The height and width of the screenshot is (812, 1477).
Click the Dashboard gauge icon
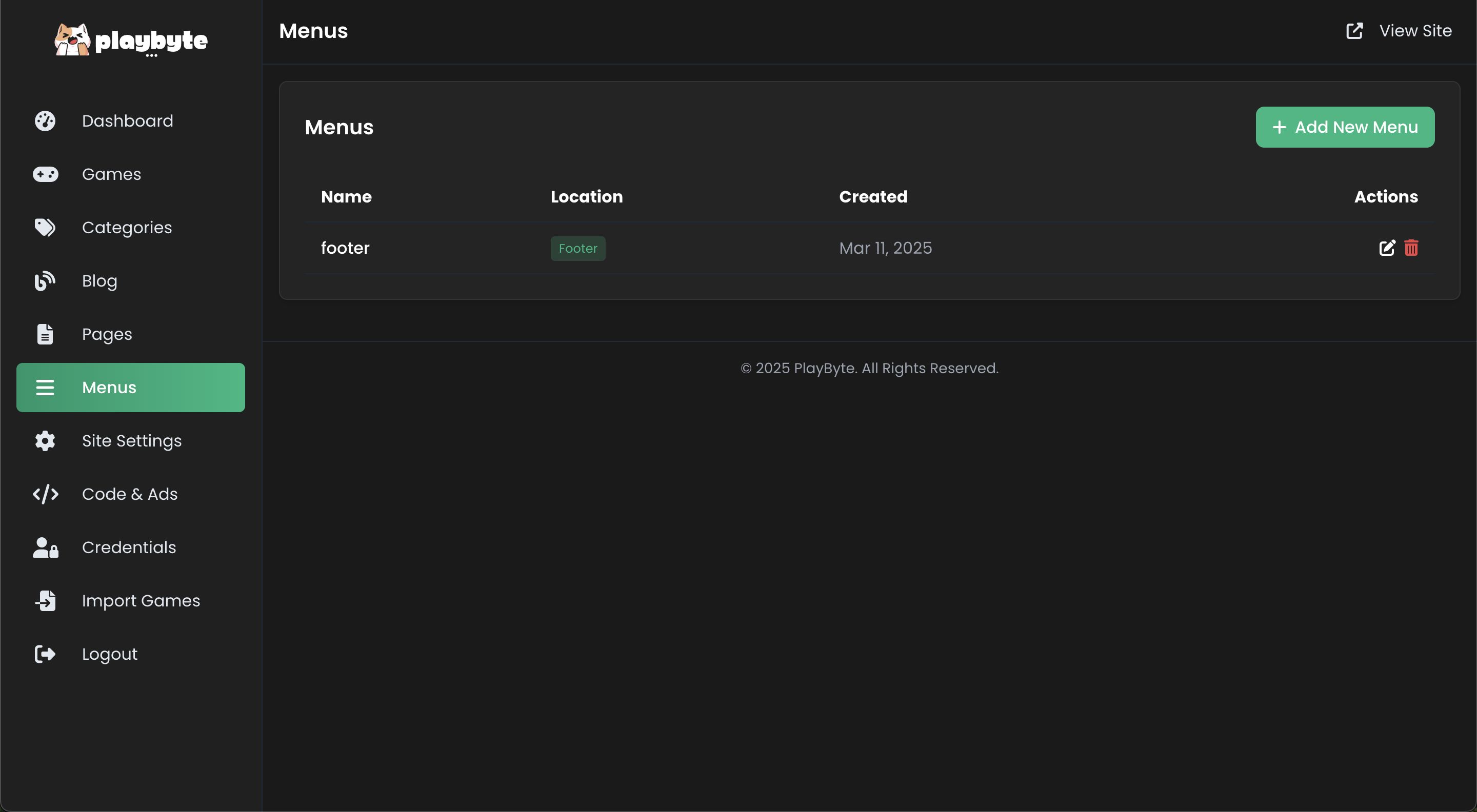[45, 121]
